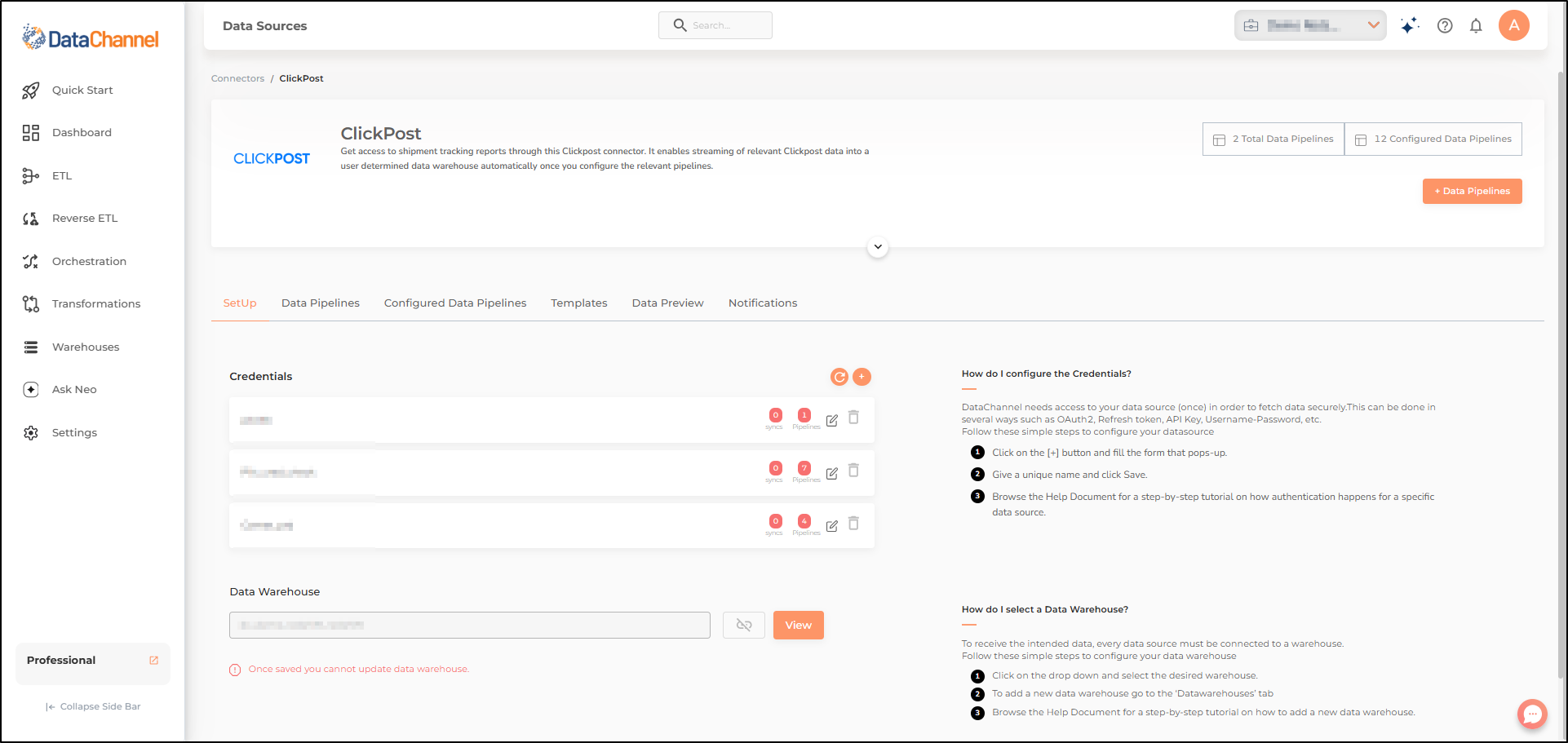Refresh the credentials list
The image size is (1568, 743).
point(839,377)
